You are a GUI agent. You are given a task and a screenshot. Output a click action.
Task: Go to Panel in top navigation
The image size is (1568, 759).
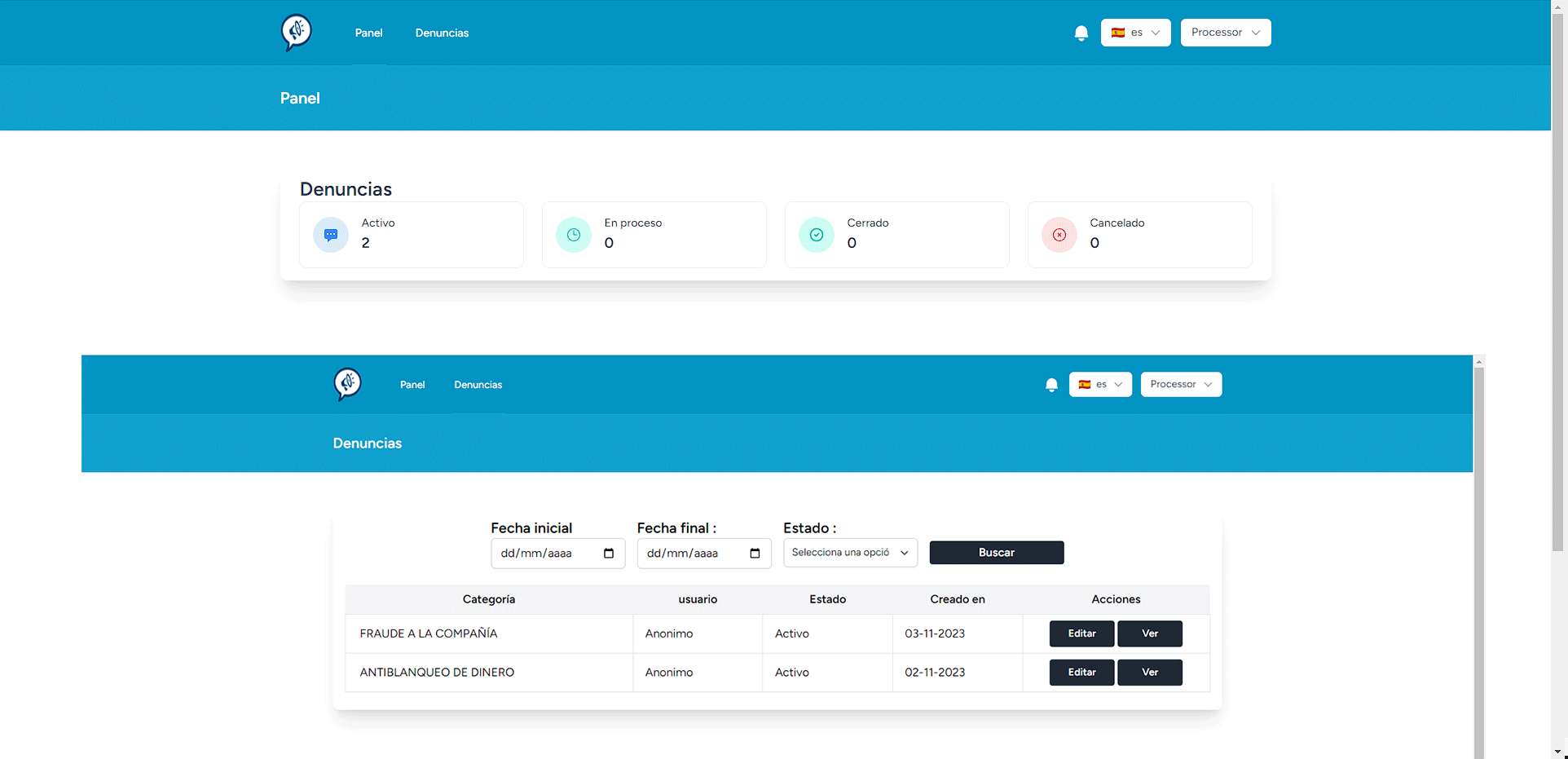click(x=368, y=33)
